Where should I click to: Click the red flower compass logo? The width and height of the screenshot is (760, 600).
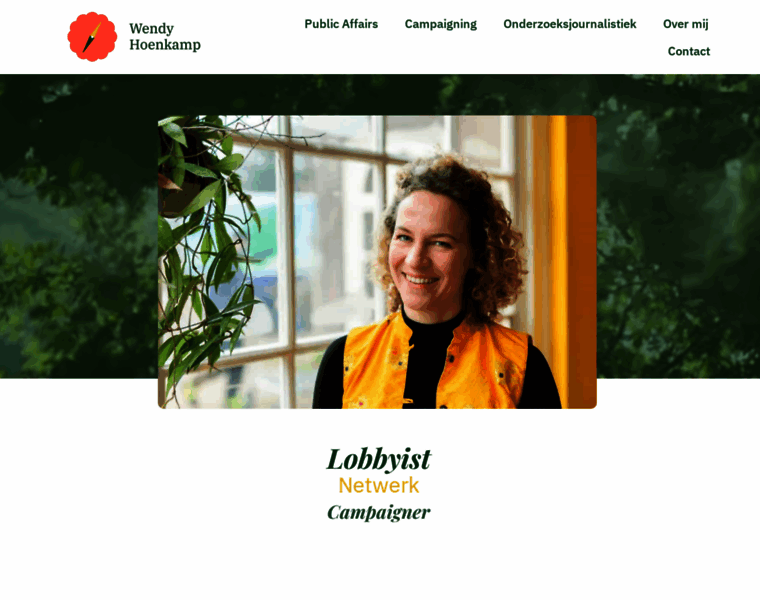(92, 37)
